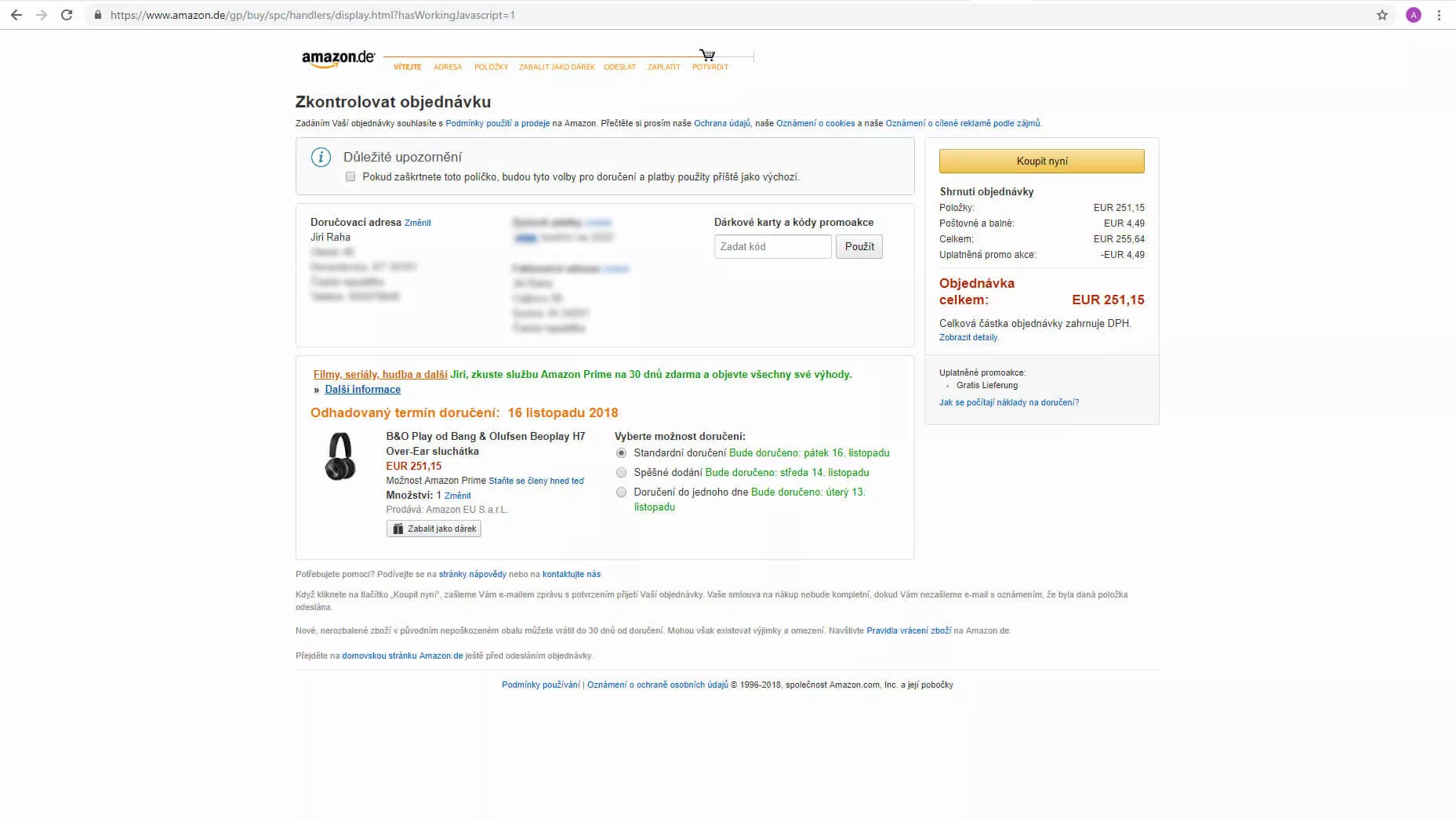The width and height of the screenshot is (1456, 821).
Task: Select Standardní doručení radio option
Action: tap(621, 453)
